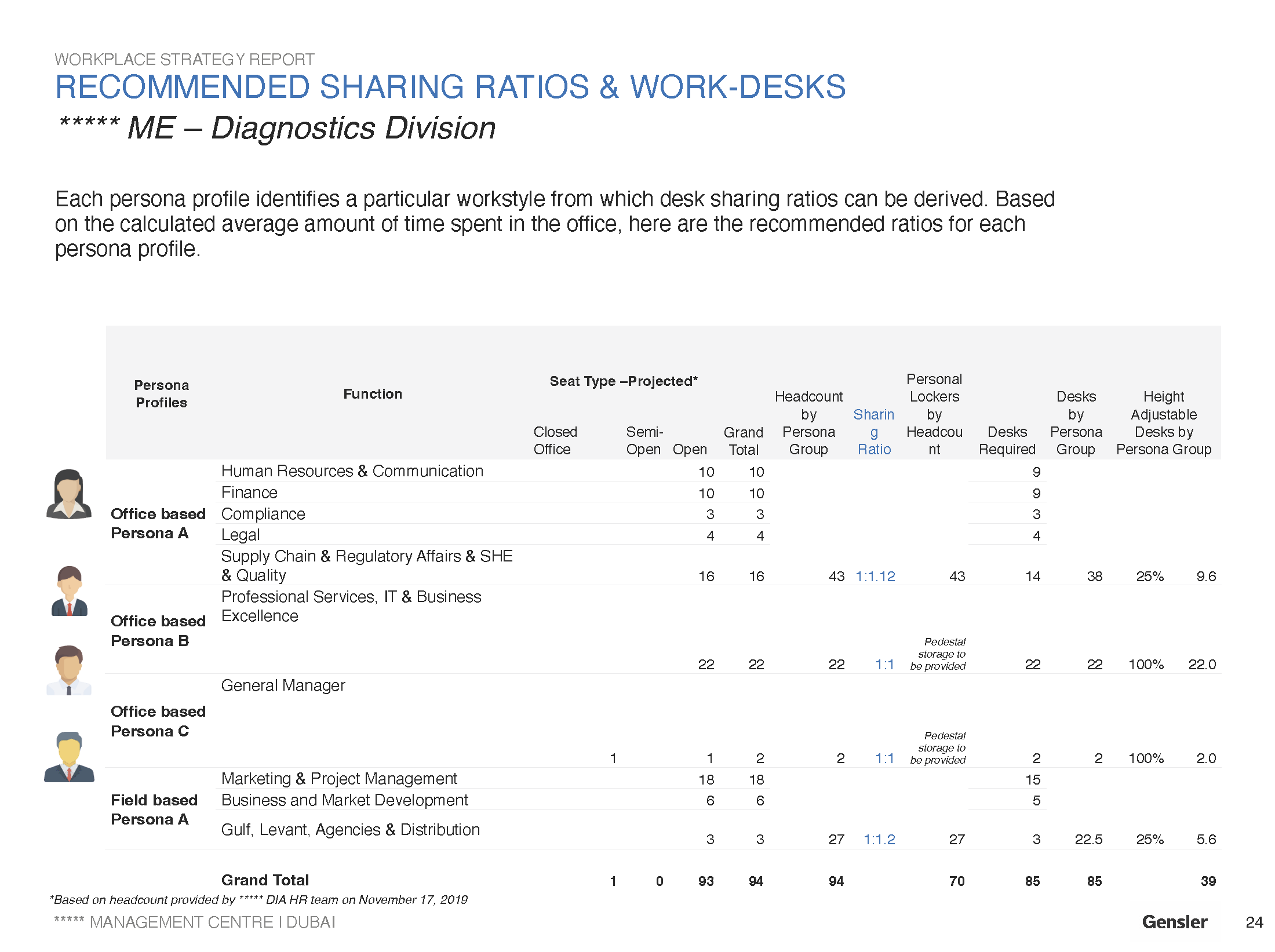Click the Persona Profiles column header
This screenshot has width=1275, height=952.
[161, 394]
